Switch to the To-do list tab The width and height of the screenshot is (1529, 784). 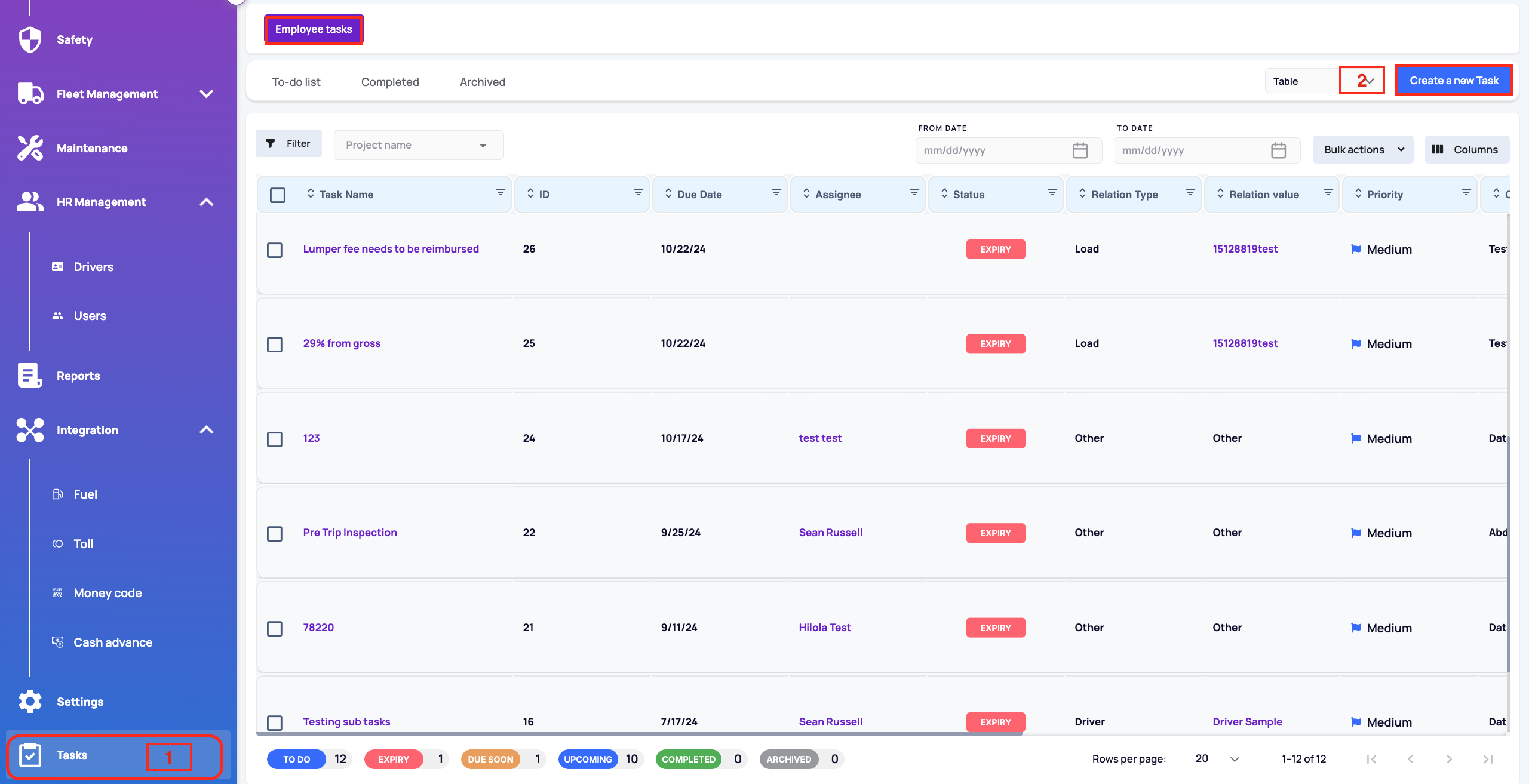pyautogui.click(x=296, y=82)
